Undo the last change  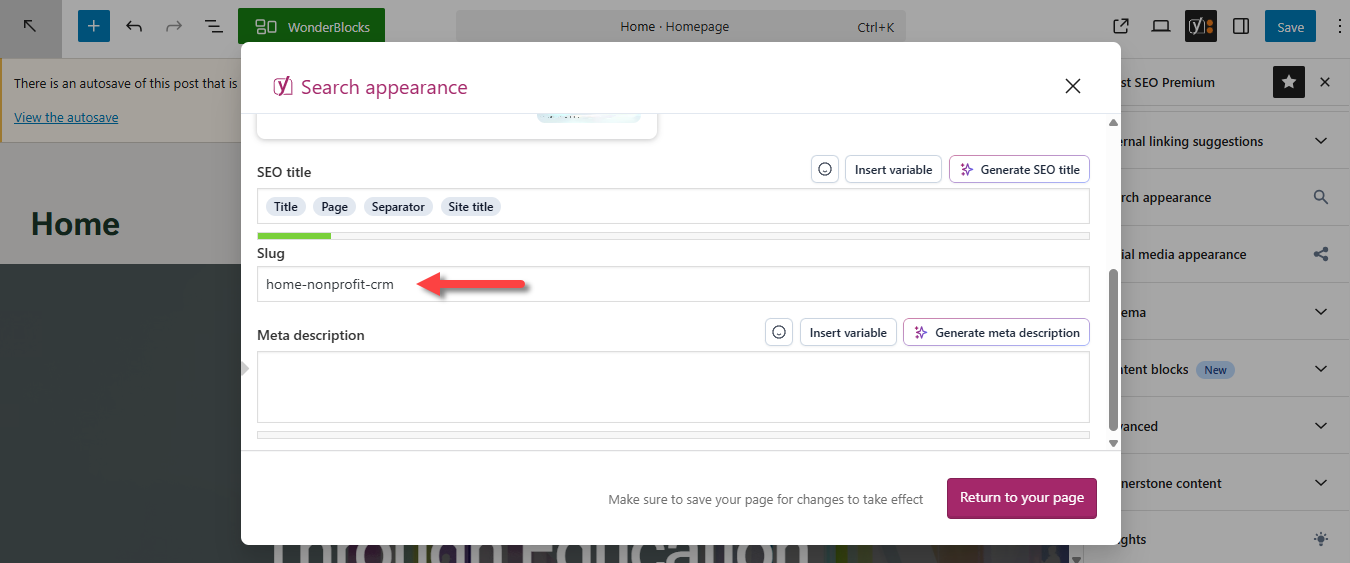(x=134, y=26)
